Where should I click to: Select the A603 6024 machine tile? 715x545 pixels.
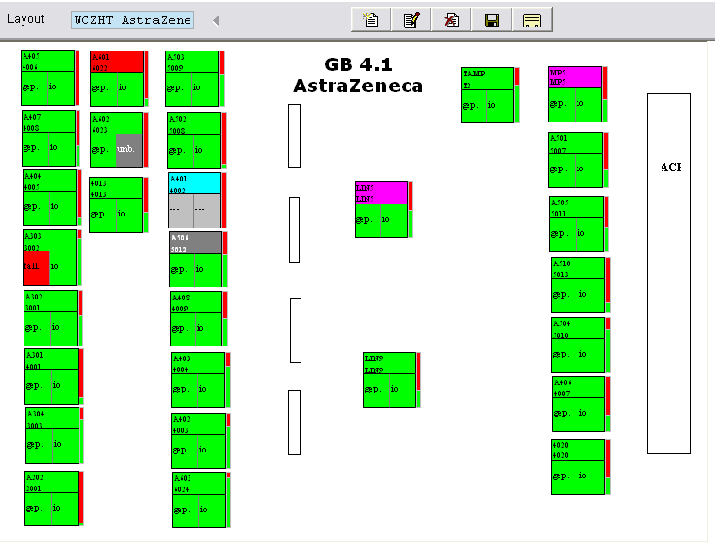(x=199, y=500)
